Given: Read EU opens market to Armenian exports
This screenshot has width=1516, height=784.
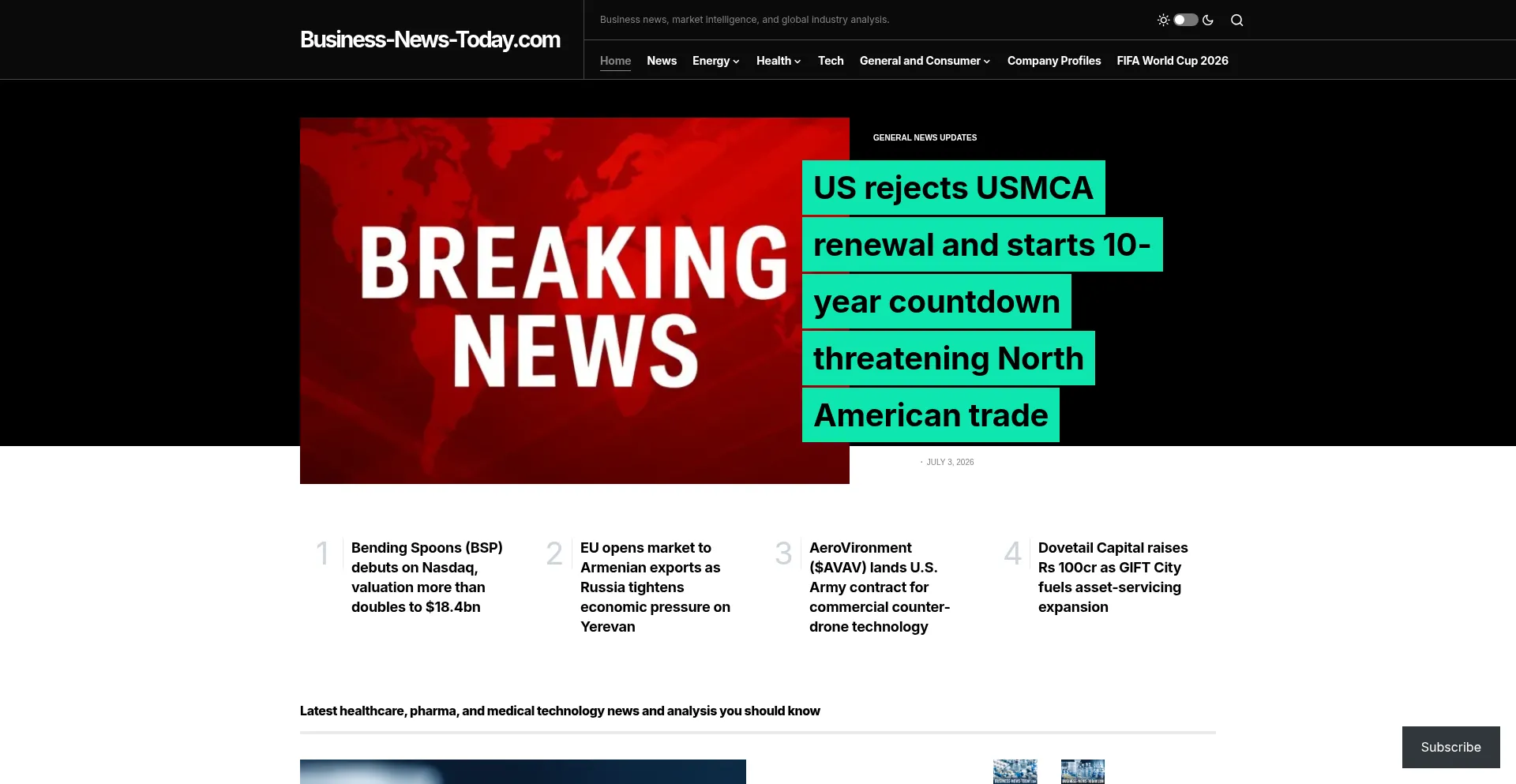Looking at the screenshot, I should [655, 587].
